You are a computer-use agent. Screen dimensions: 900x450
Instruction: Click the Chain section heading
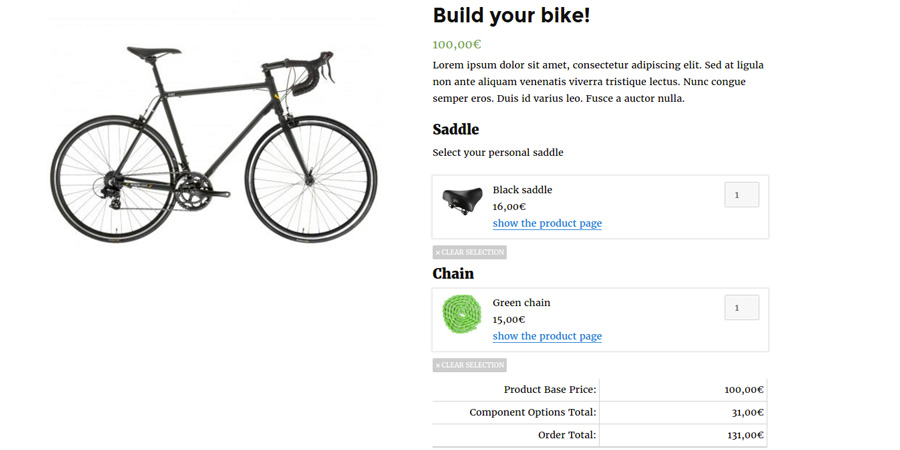click(x=453, y=273)
